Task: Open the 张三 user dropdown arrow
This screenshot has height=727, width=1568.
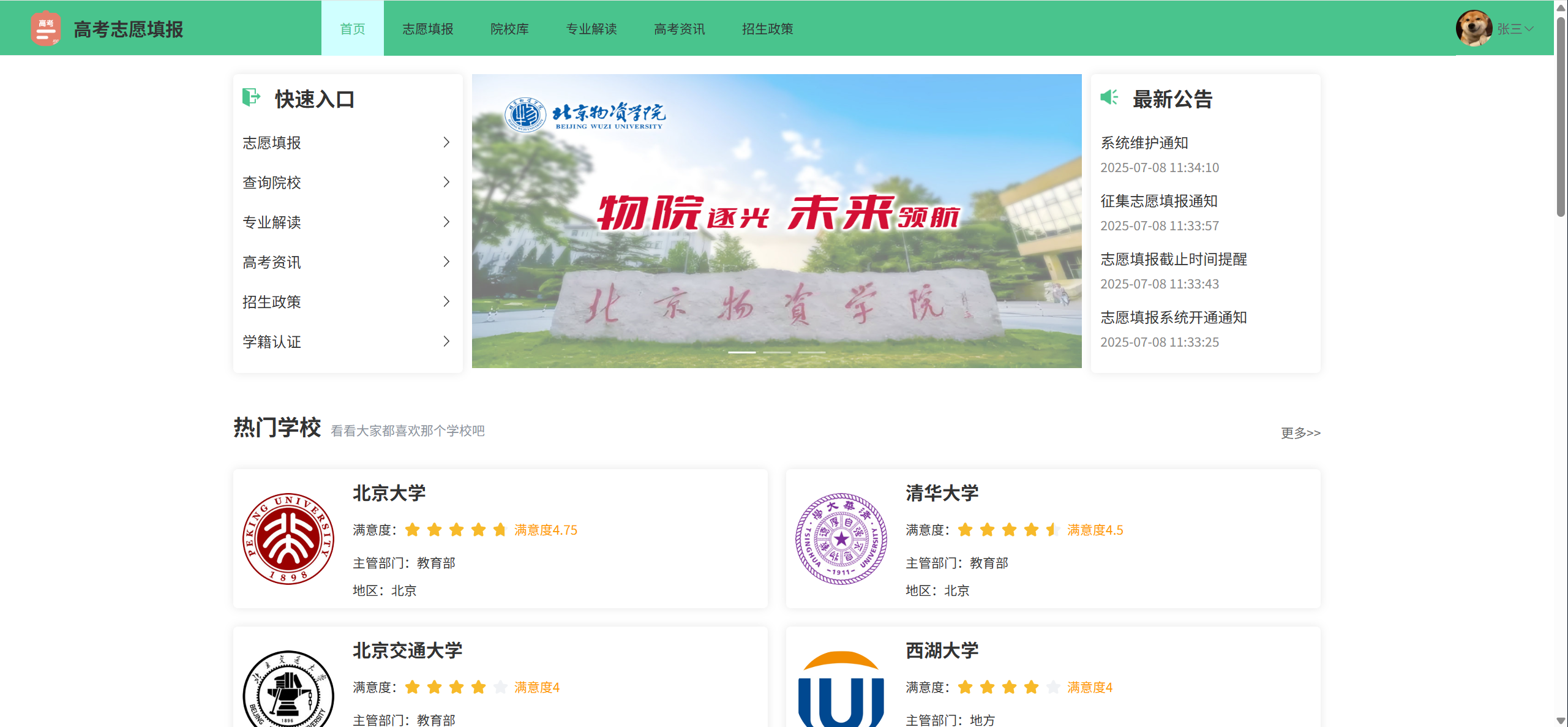Action: tap(1529, 29)
